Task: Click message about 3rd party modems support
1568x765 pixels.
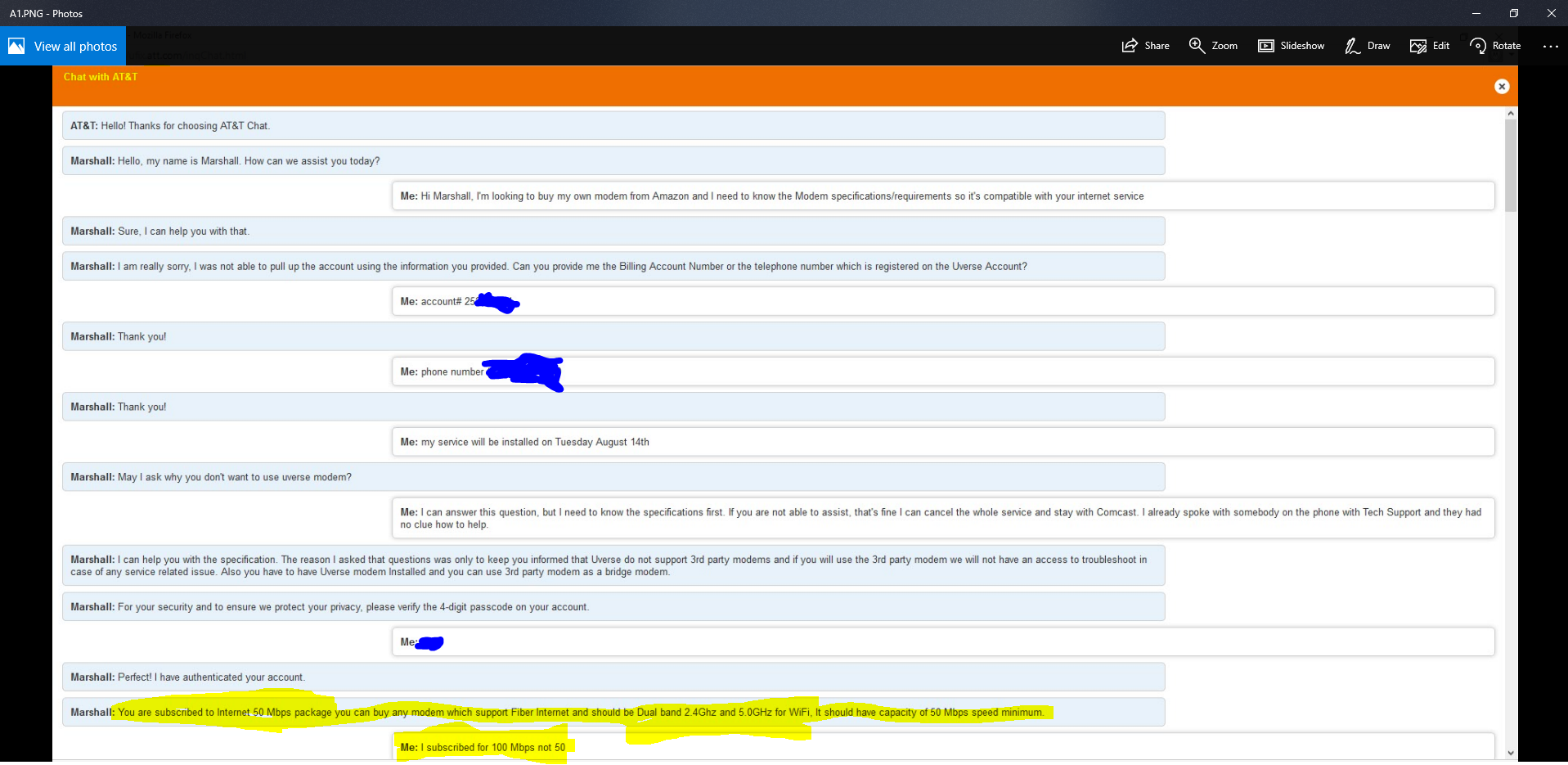Action: pyautogui.click(x=613, y=566)
